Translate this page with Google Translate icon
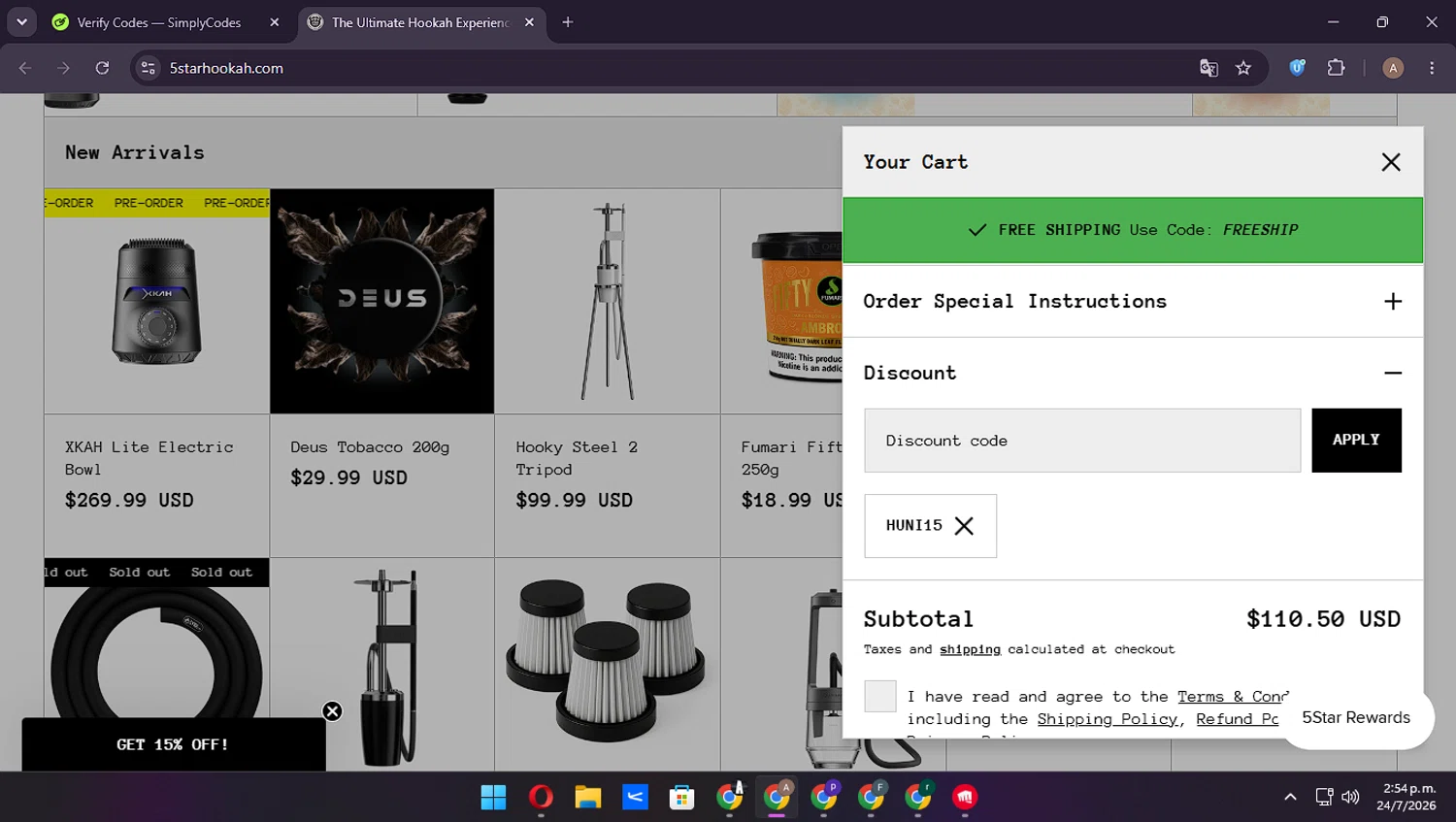Screen dimensions: 1456x822 tap(1208, 68)
